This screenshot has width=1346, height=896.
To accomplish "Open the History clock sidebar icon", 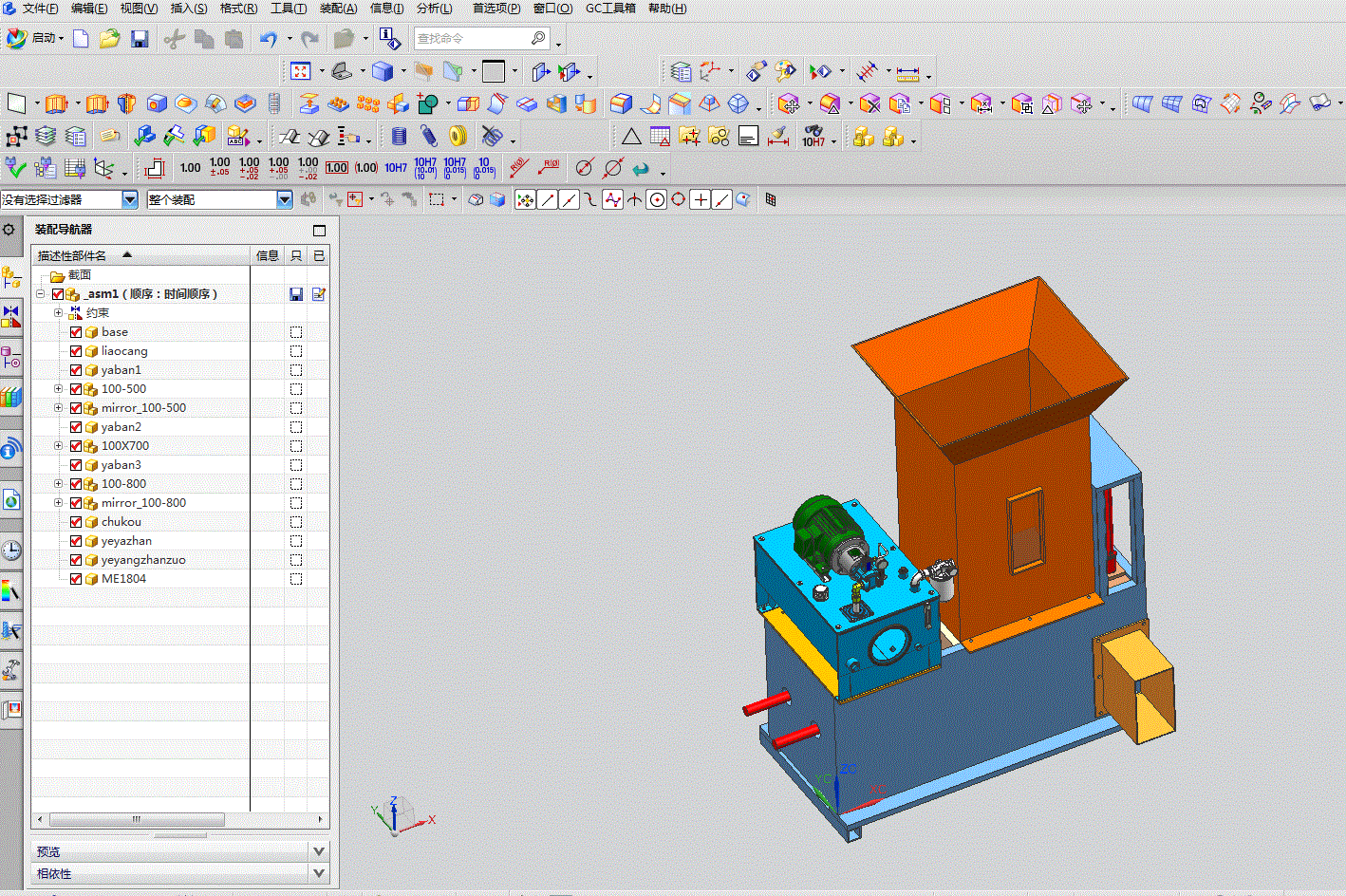I will click(11, 550).
